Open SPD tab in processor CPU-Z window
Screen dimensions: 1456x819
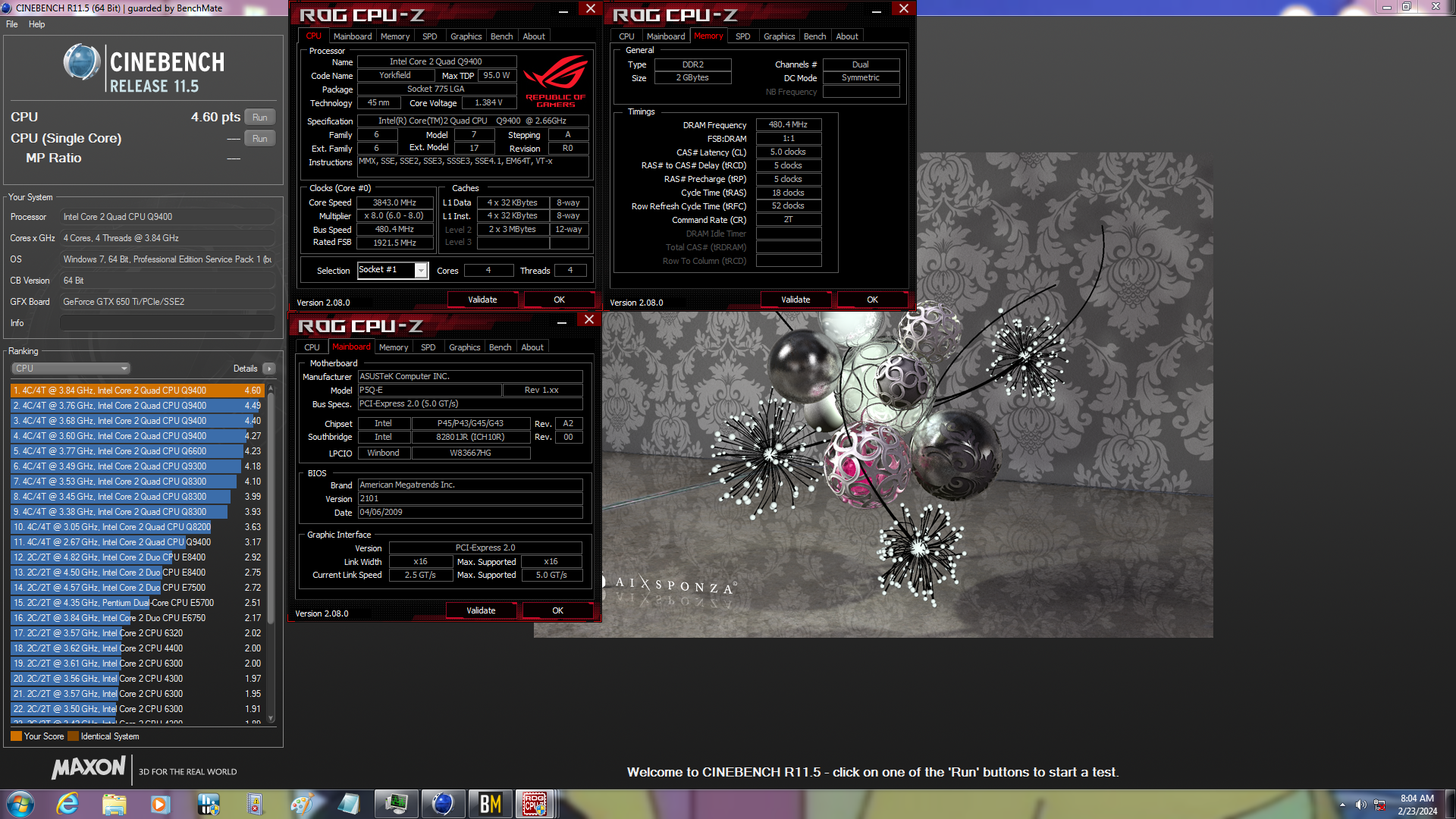click(x=430, y=36)
